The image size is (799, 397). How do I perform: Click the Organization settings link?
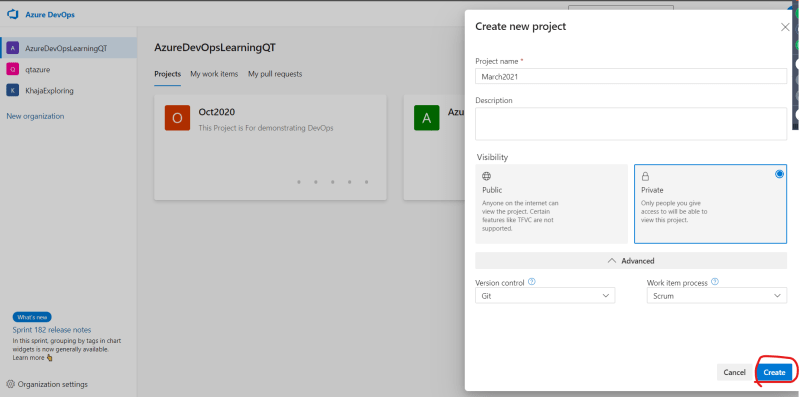[x=52, y=384]
